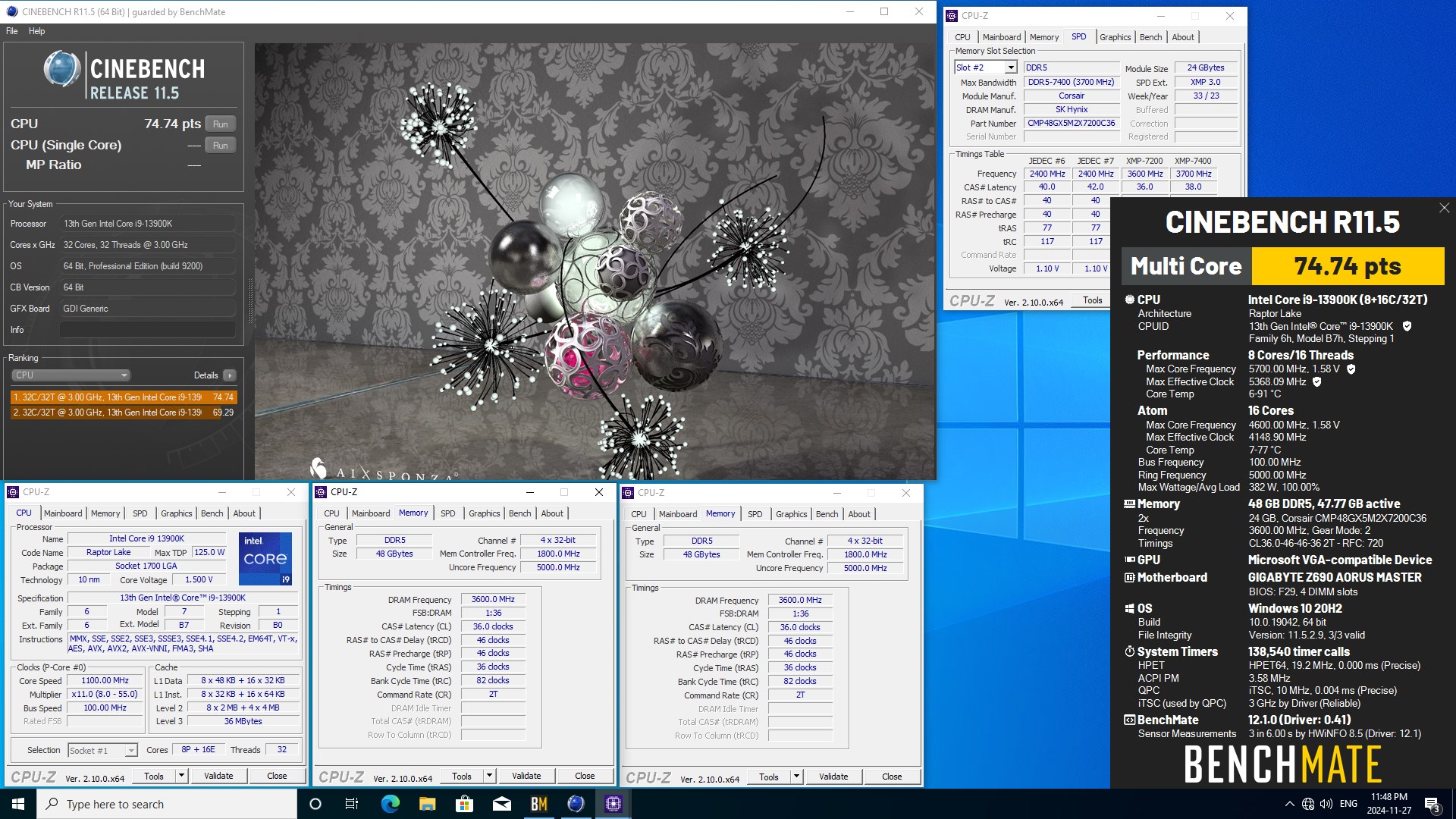
Task: Click Validate in the CPU tab window
Action: pyautogui.click(x=218, y=776)
